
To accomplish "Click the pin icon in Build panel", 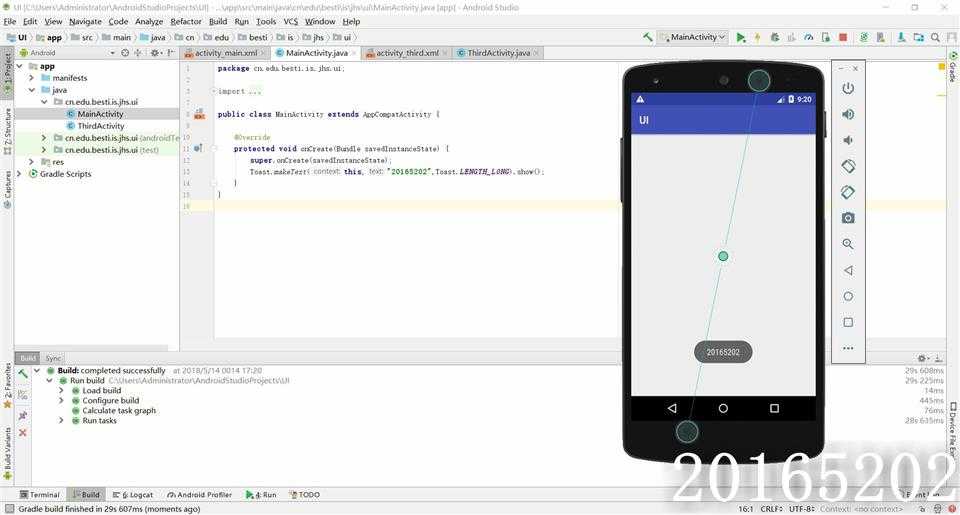I will click(x=23, y=415).
